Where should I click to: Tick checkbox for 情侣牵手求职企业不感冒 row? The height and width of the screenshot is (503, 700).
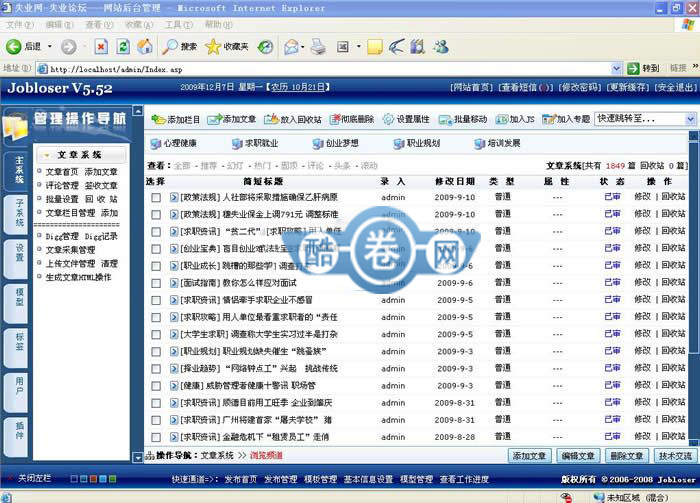156,300
